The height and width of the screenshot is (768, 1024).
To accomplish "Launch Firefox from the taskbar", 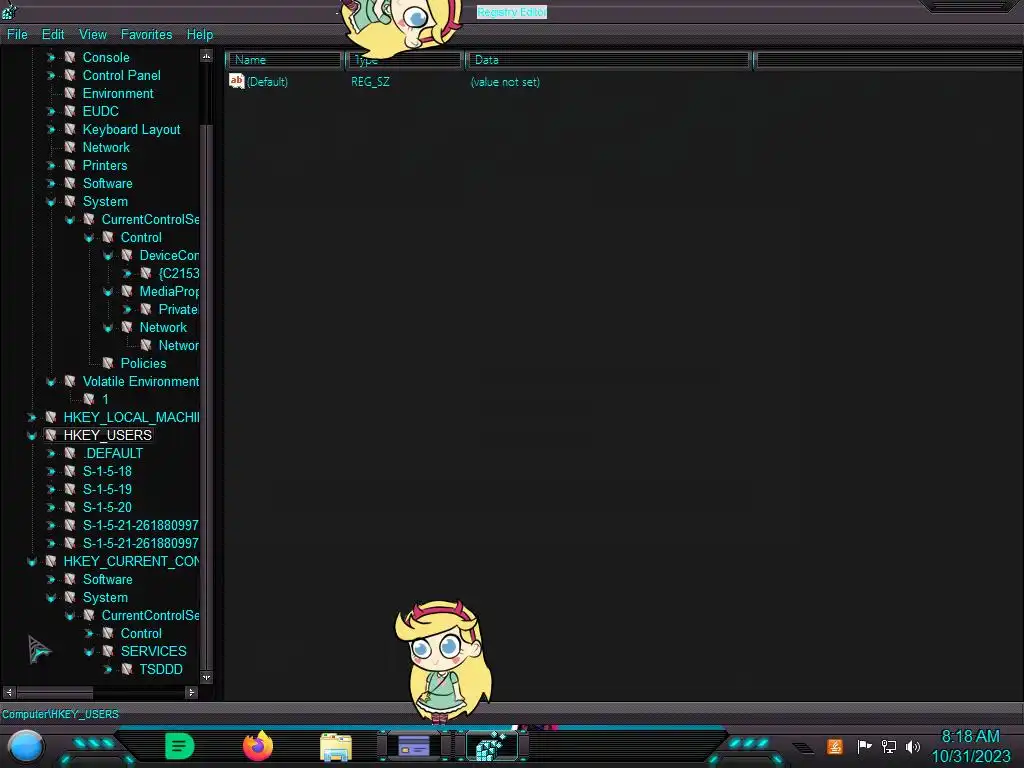I will (x=258, y=746).
